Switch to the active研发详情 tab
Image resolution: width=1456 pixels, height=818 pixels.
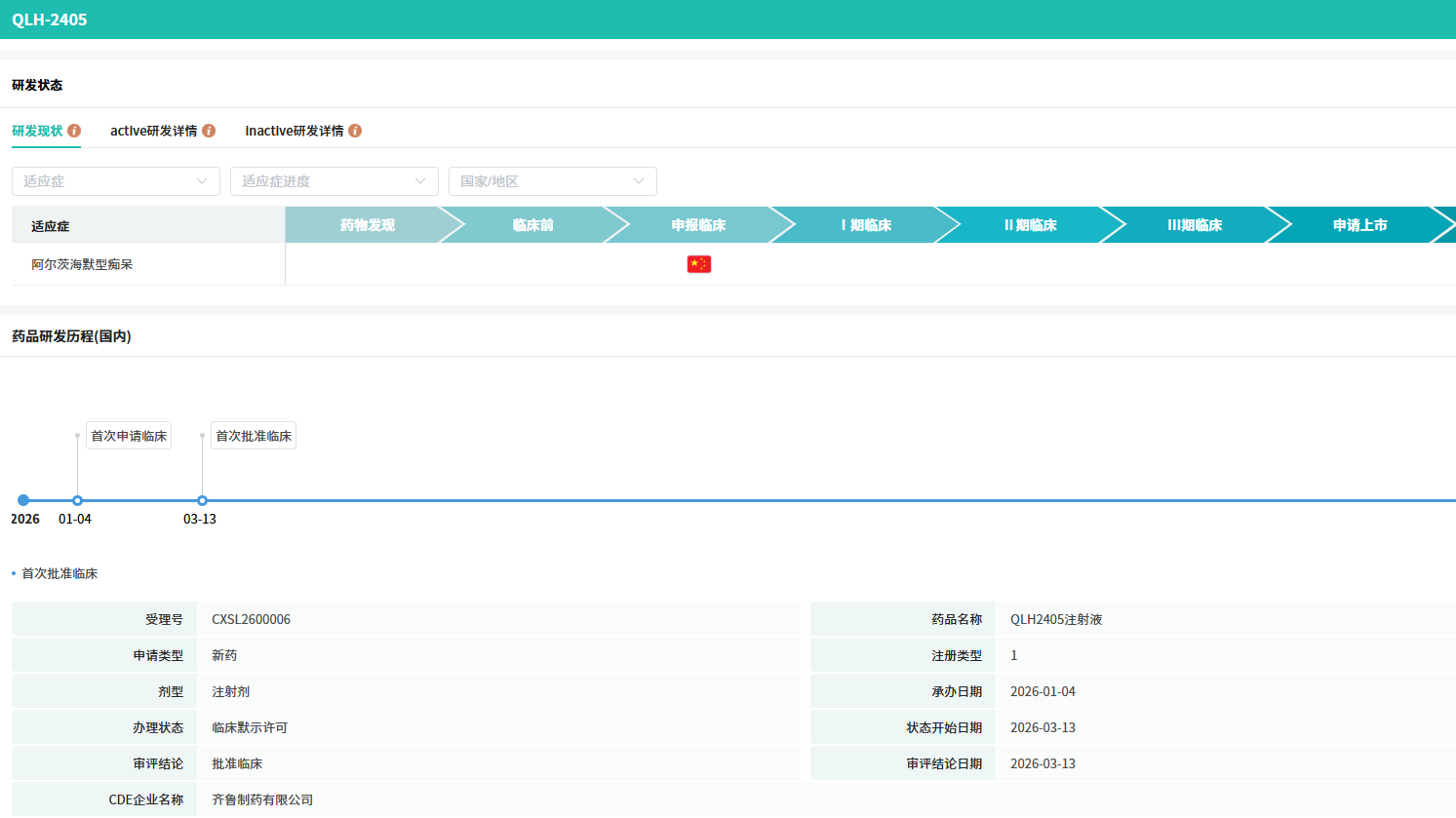(153, 131)
